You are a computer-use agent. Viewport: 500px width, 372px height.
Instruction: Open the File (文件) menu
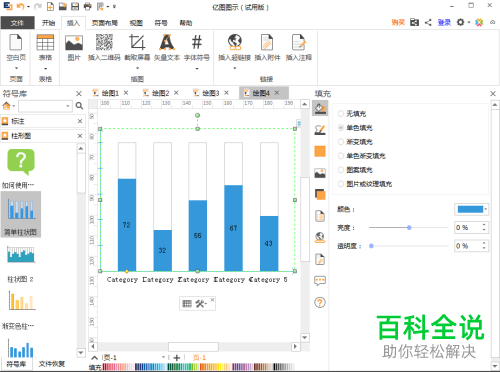click(17, 23)
